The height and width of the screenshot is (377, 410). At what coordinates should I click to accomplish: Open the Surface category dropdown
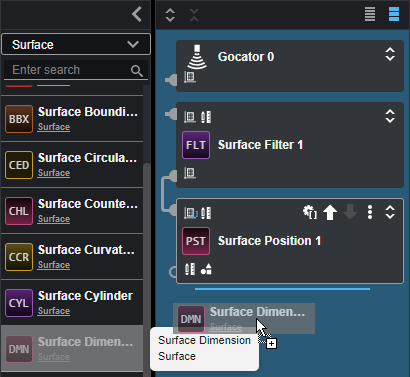[76, 44]
